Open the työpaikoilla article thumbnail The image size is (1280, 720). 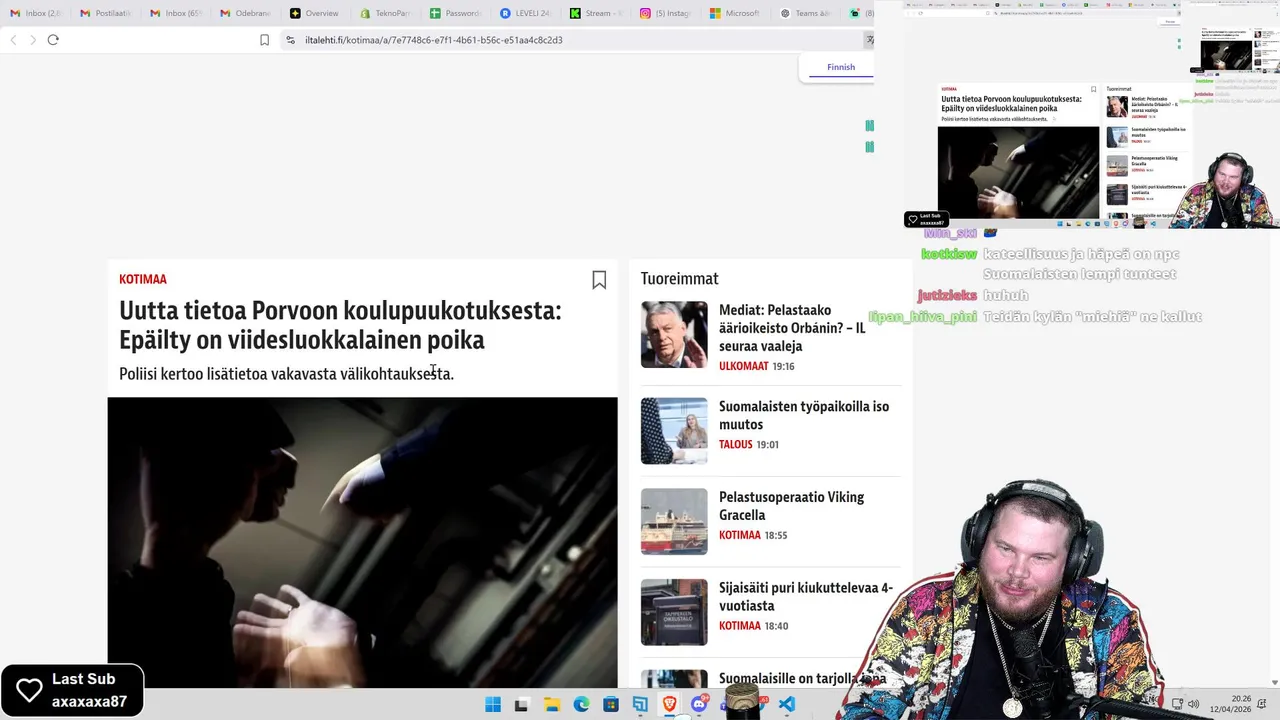click(674, 431)
